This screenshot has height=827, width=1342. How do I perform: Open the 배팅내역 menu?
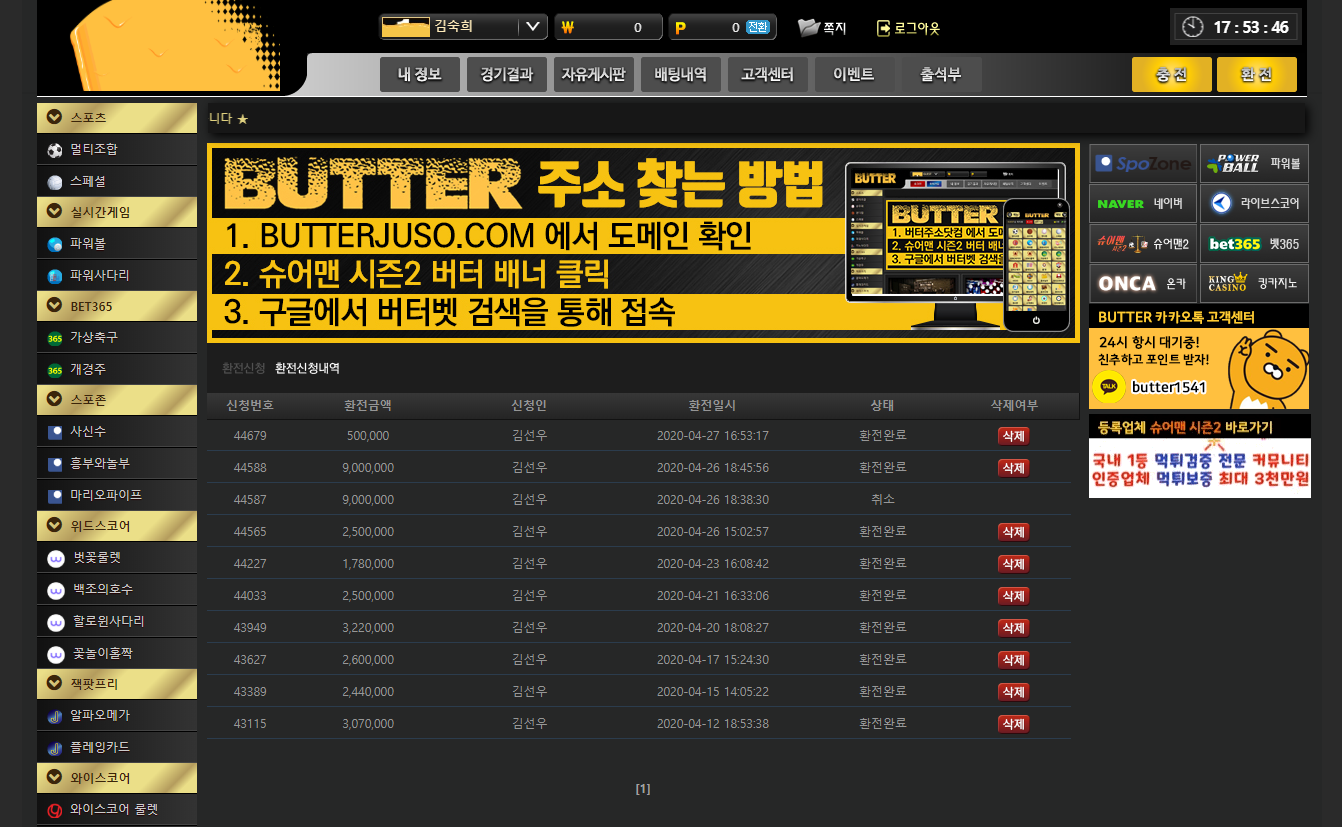680,74
